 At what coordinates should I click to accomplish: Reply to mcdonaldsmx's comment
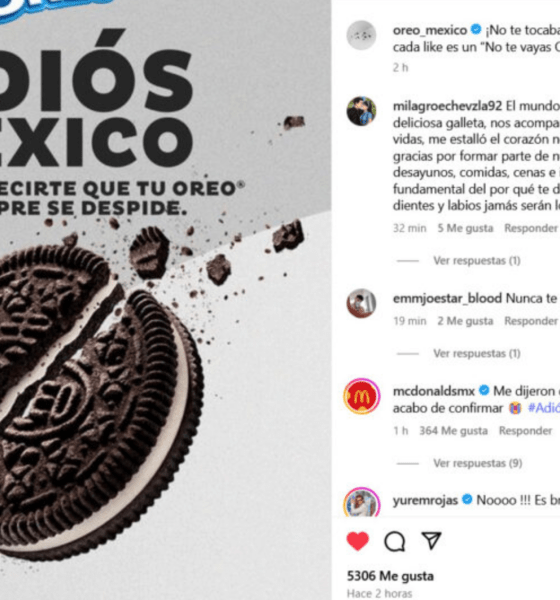525,430
